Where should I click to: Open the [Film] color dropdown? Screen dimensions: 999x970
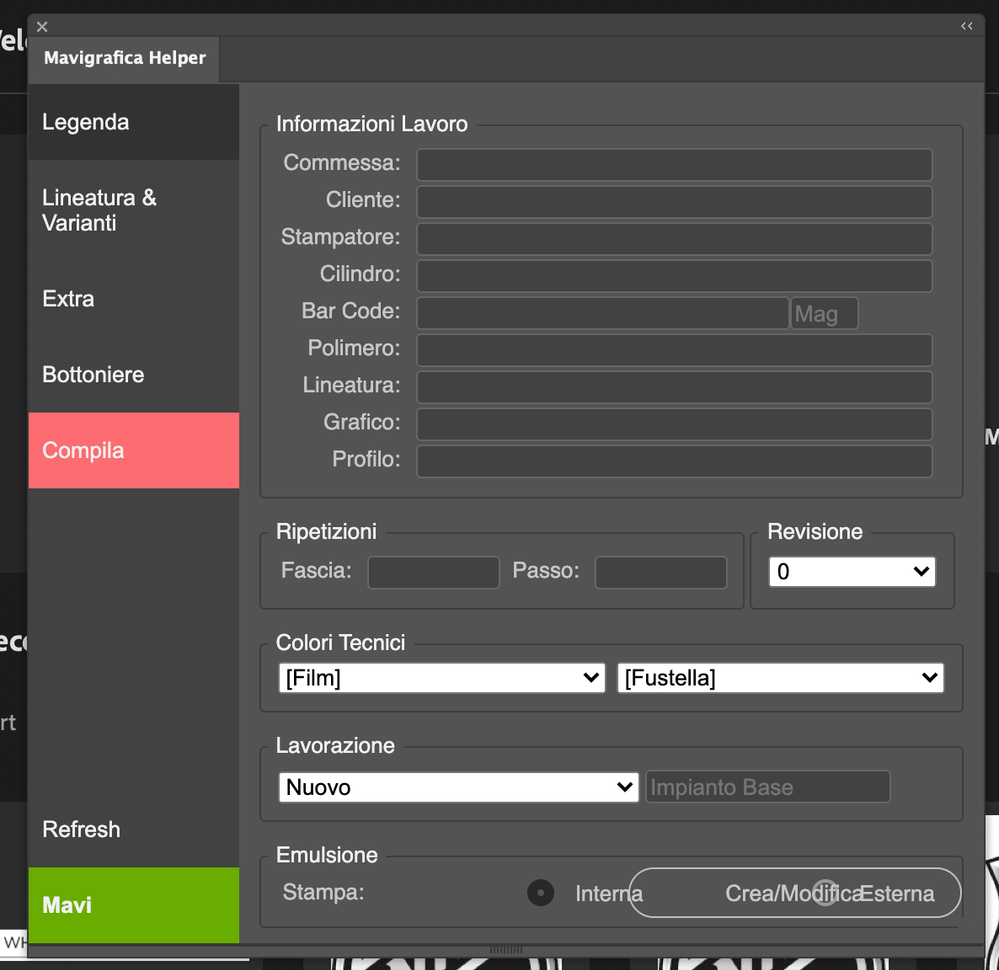441,677
